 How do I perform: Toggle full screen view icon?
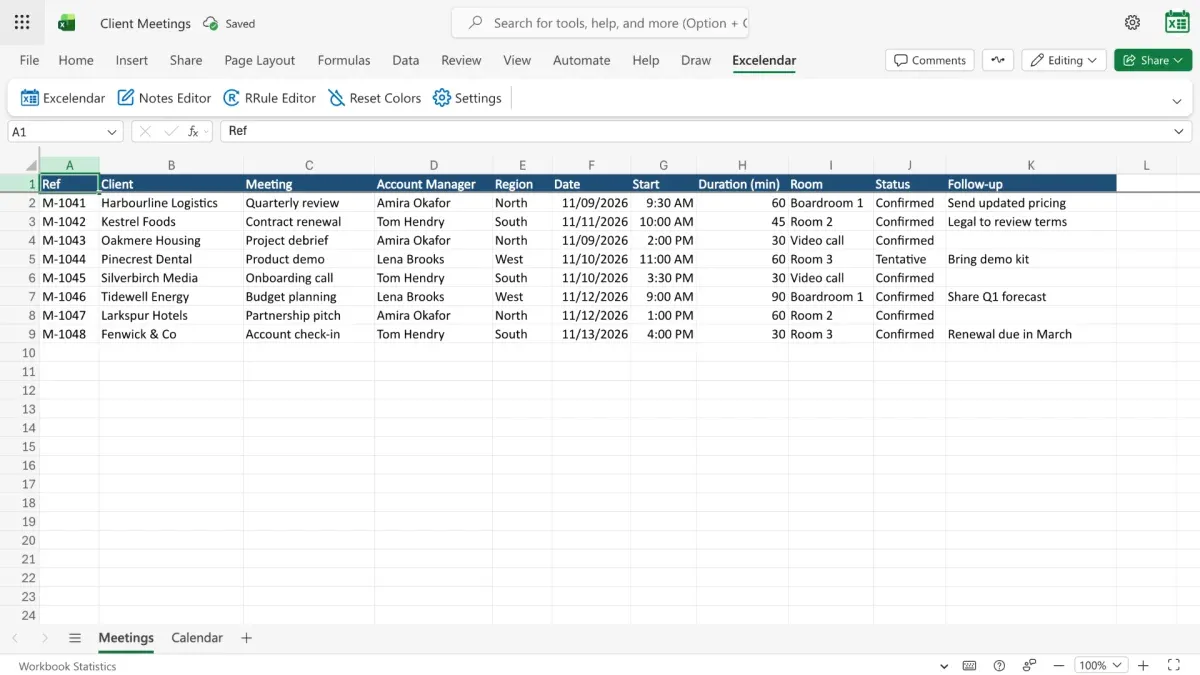1174,666
